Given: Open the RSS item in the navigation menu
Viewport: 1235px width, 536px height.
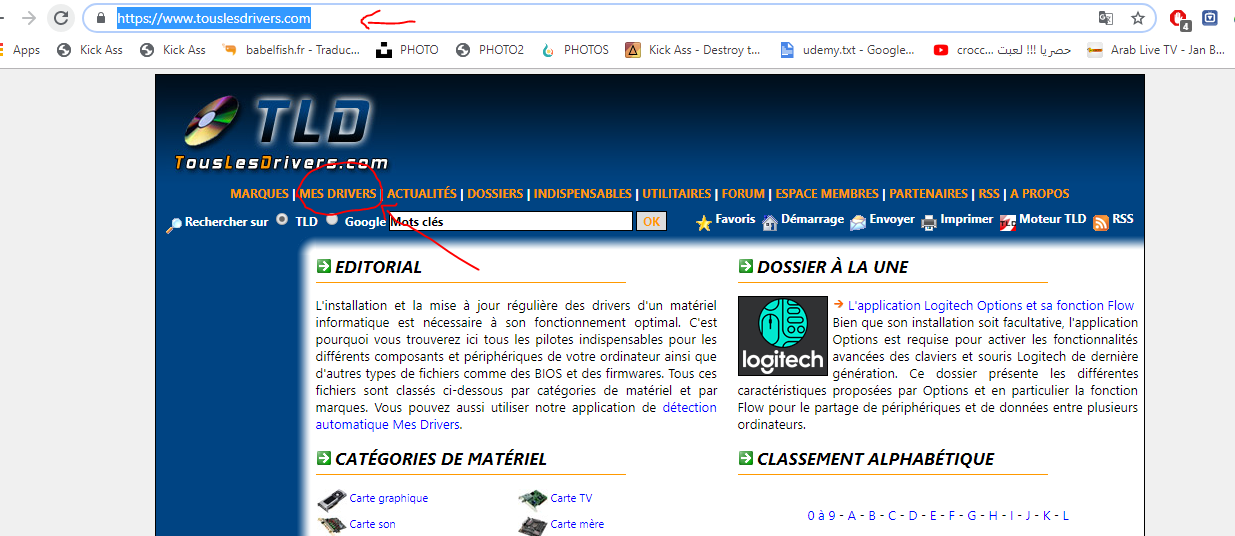Looking at the screenshot, I should pyautogui.click(x=989, y=194).
